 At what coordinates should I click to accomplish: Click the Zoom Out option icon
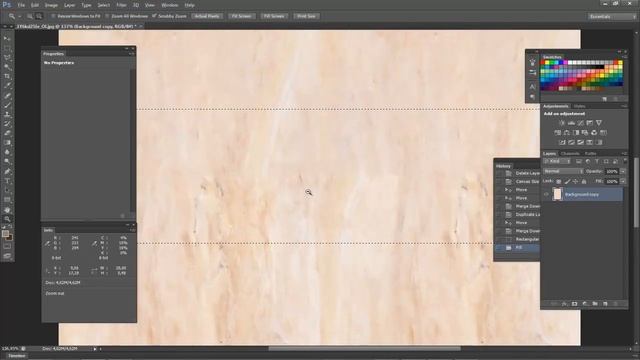39,16
